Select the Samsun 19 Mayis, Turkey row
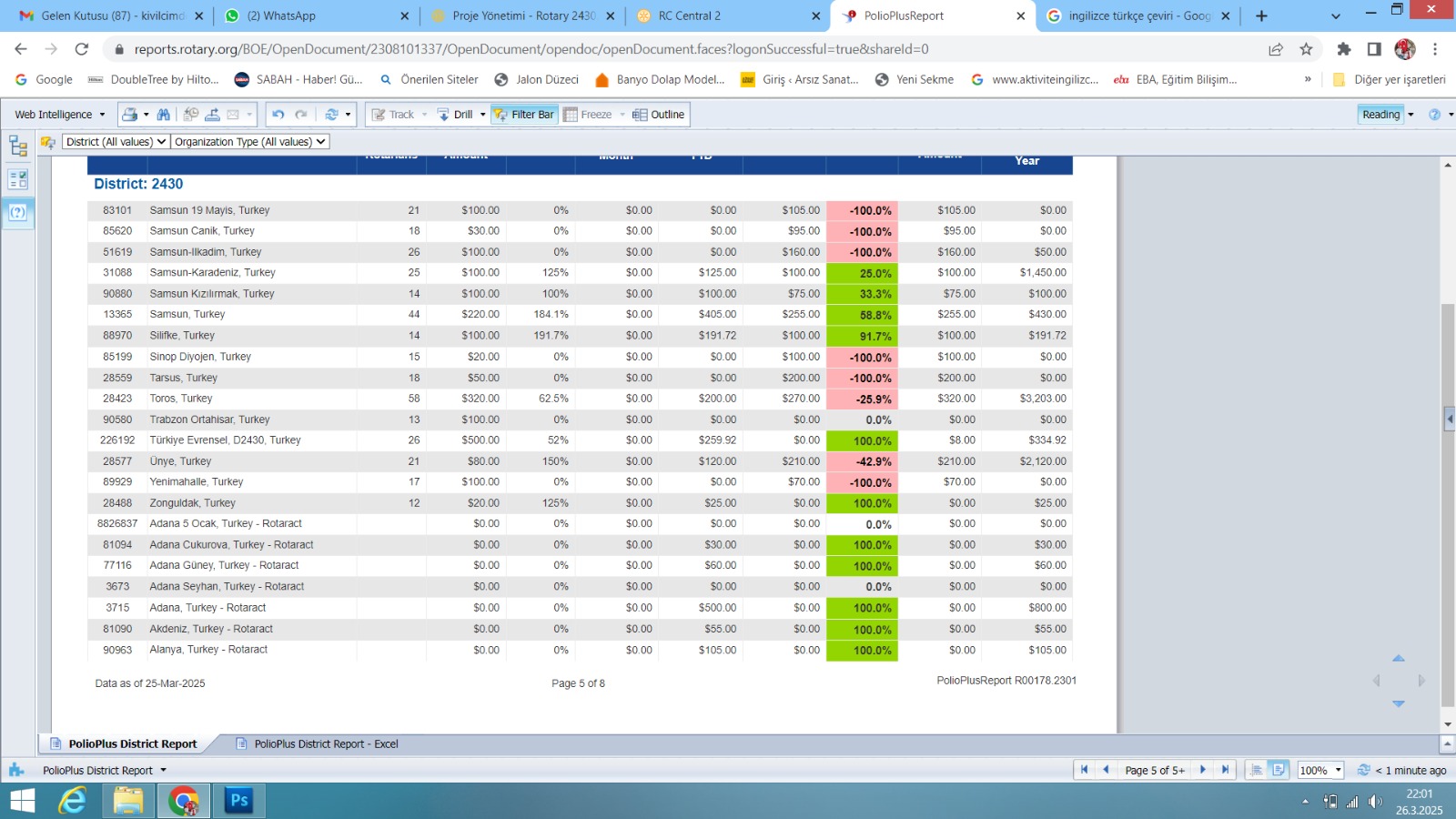This screenshot has height=819, width=1456. (x=580, y=210)
